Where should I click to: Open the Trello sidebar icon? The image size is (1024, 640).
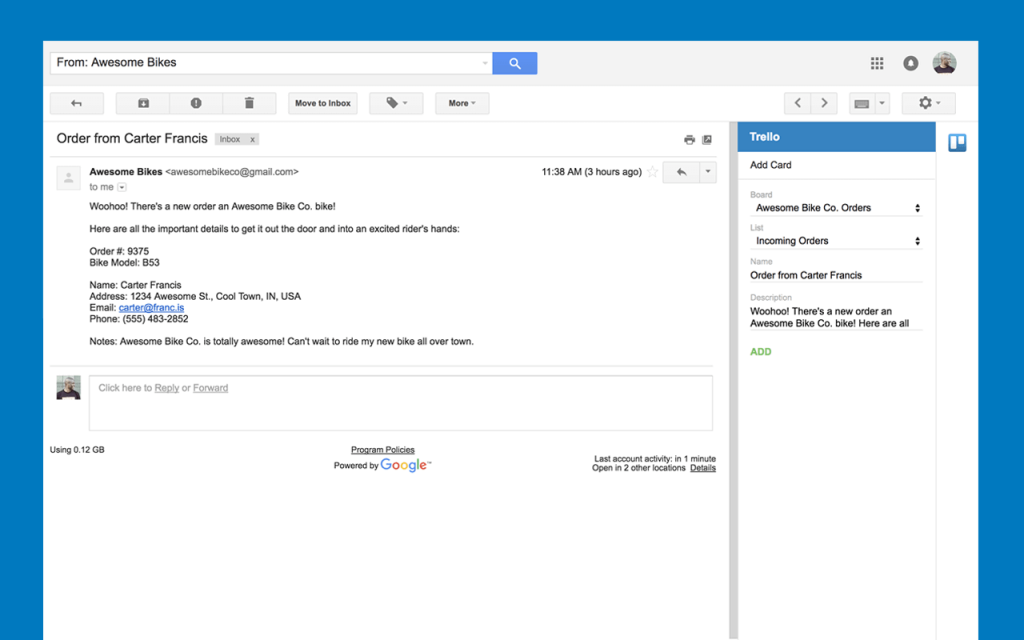pyautogui.click(x=957, y=142)
